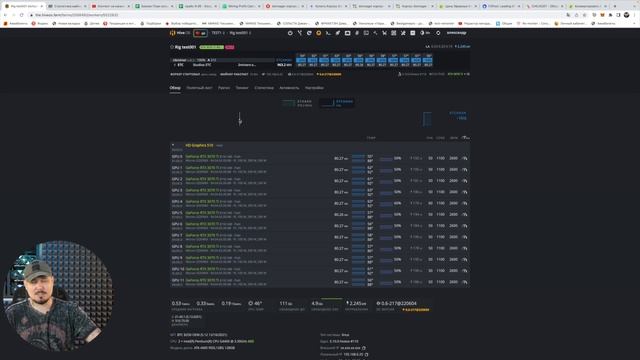
Task: Open tuning speedometer icon for GPU 0
Action: [x=464, y=158]
